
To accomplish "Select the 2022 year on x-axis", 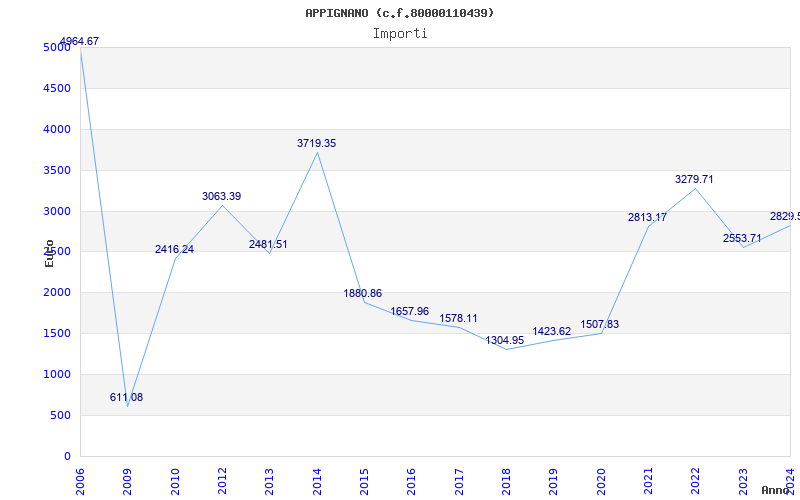I will click(696, 482).
